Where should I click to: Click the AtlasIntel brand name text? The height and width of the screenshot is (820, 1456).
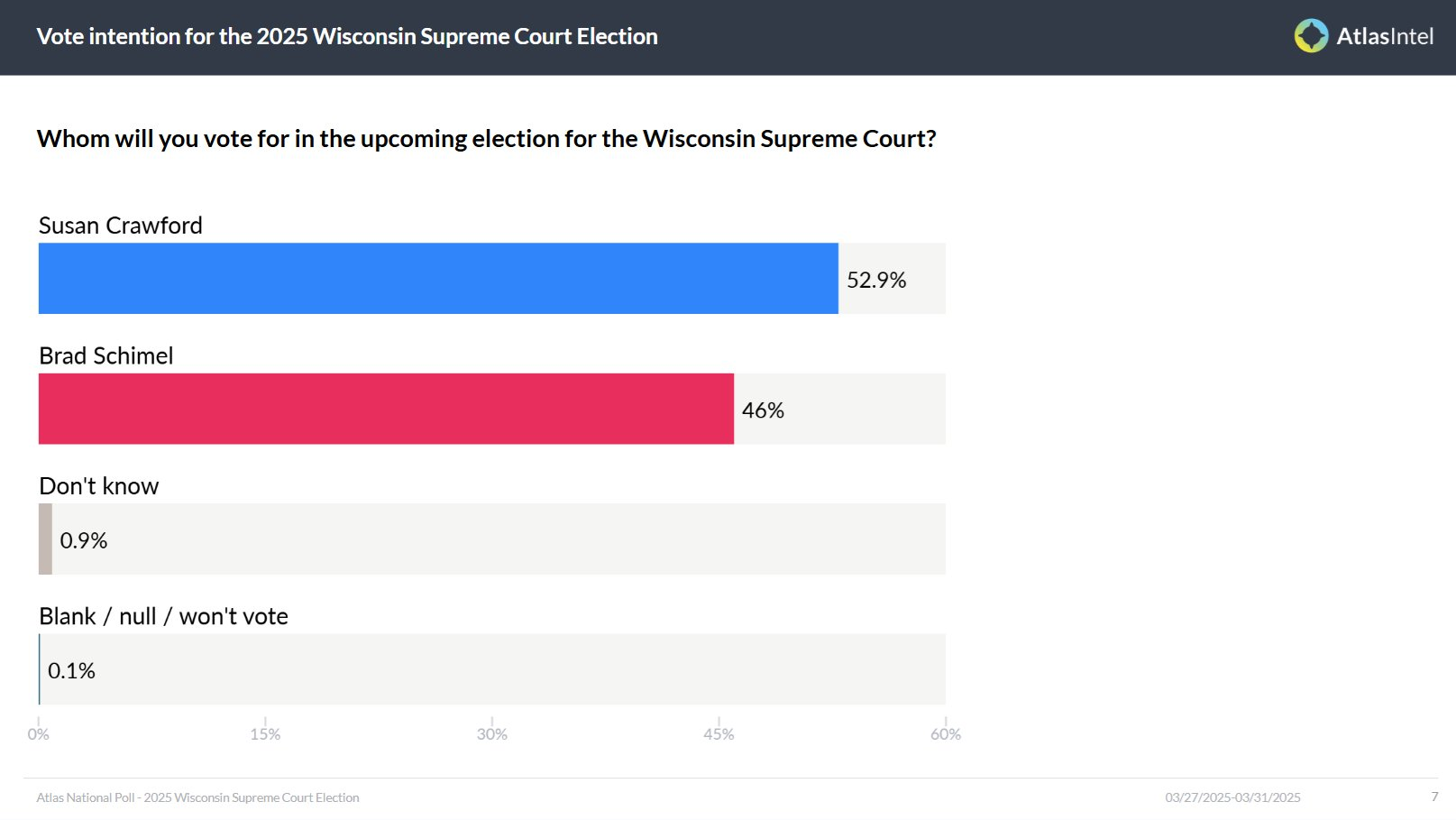(1385, 36)
